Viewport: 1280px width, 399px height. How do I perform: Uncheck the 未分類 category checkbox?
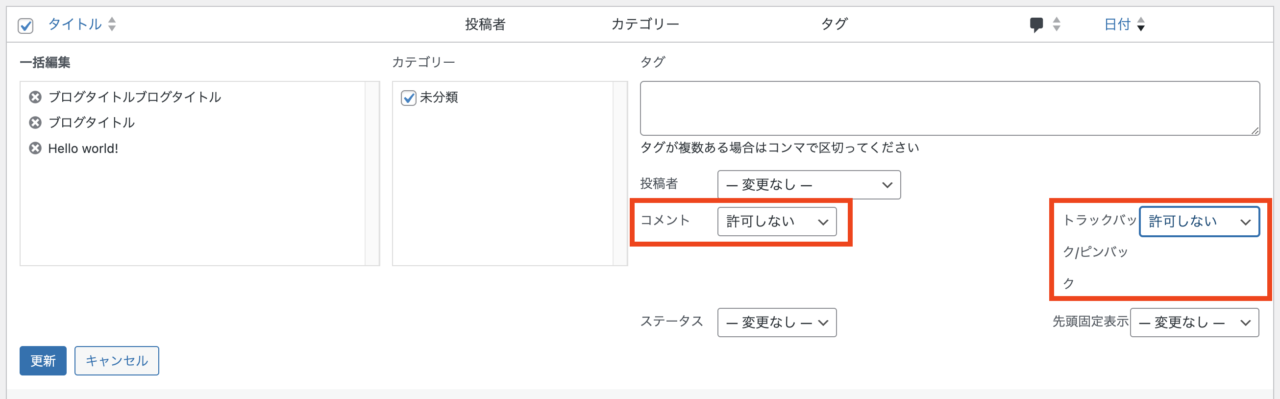click(408, 98)
